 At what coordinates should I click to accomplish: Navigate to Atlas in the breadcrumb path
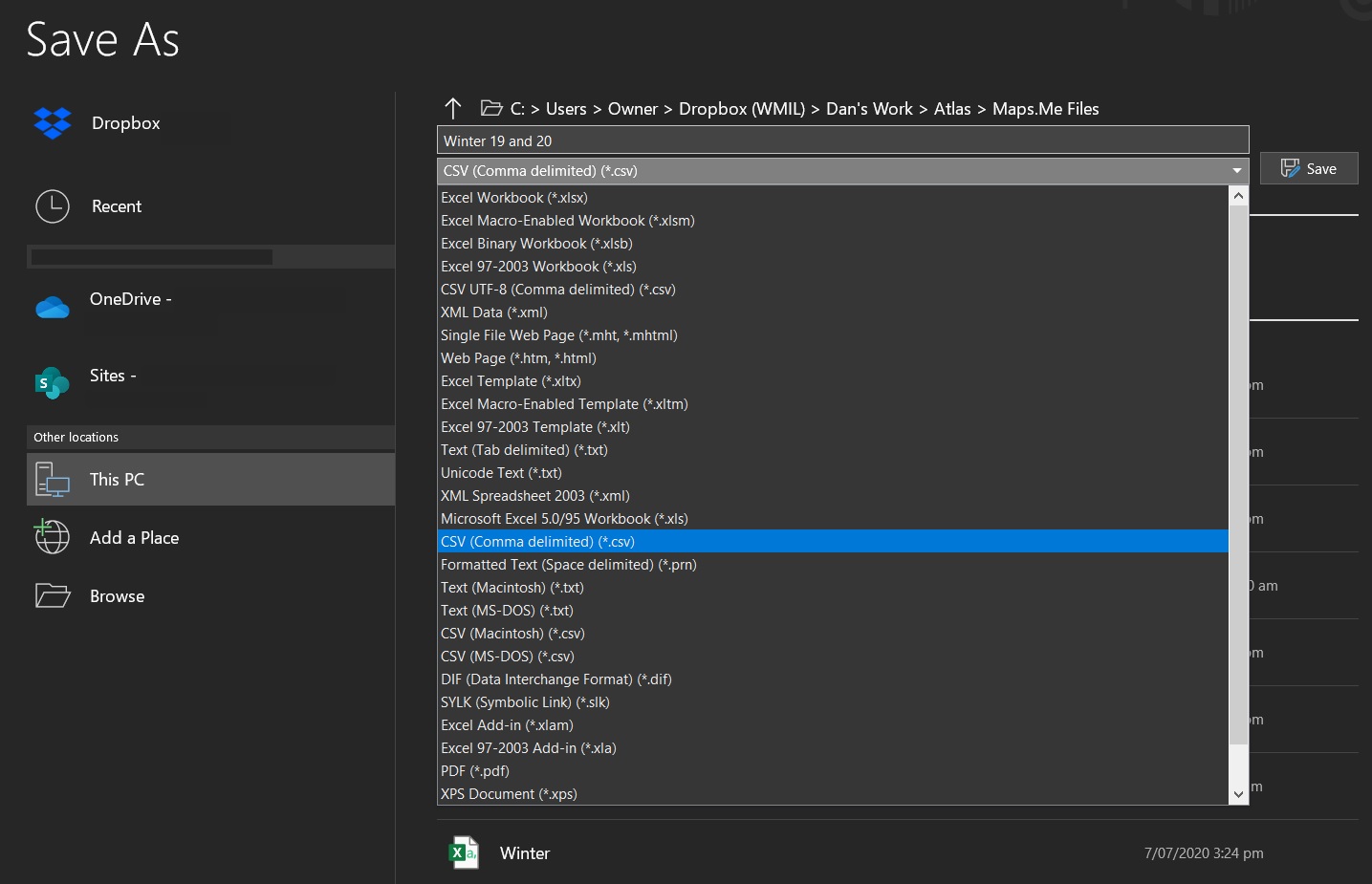pyautogui.click(x=951, y=109)
